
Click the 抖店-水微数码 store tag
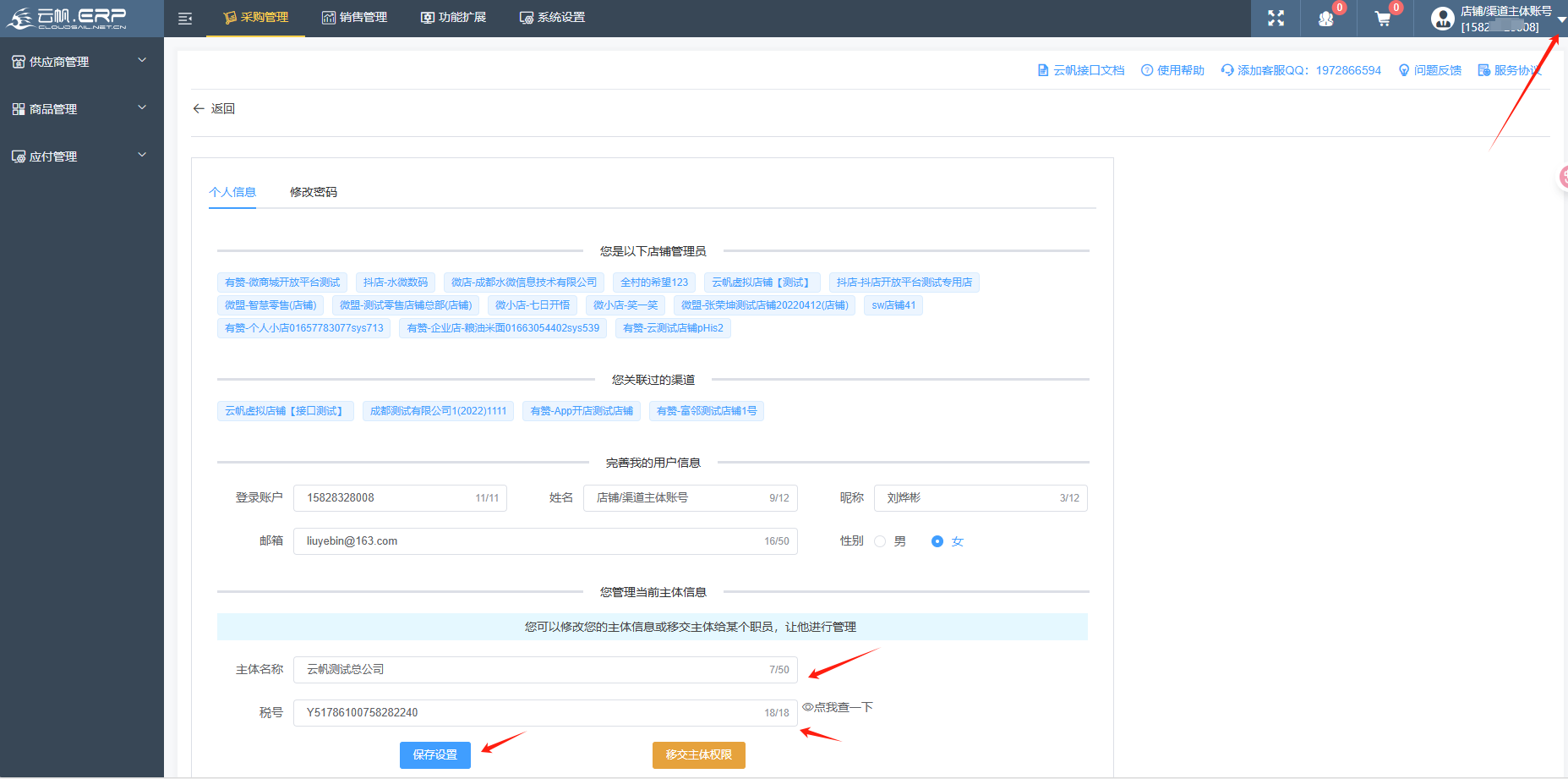click(x=396, y=283)
